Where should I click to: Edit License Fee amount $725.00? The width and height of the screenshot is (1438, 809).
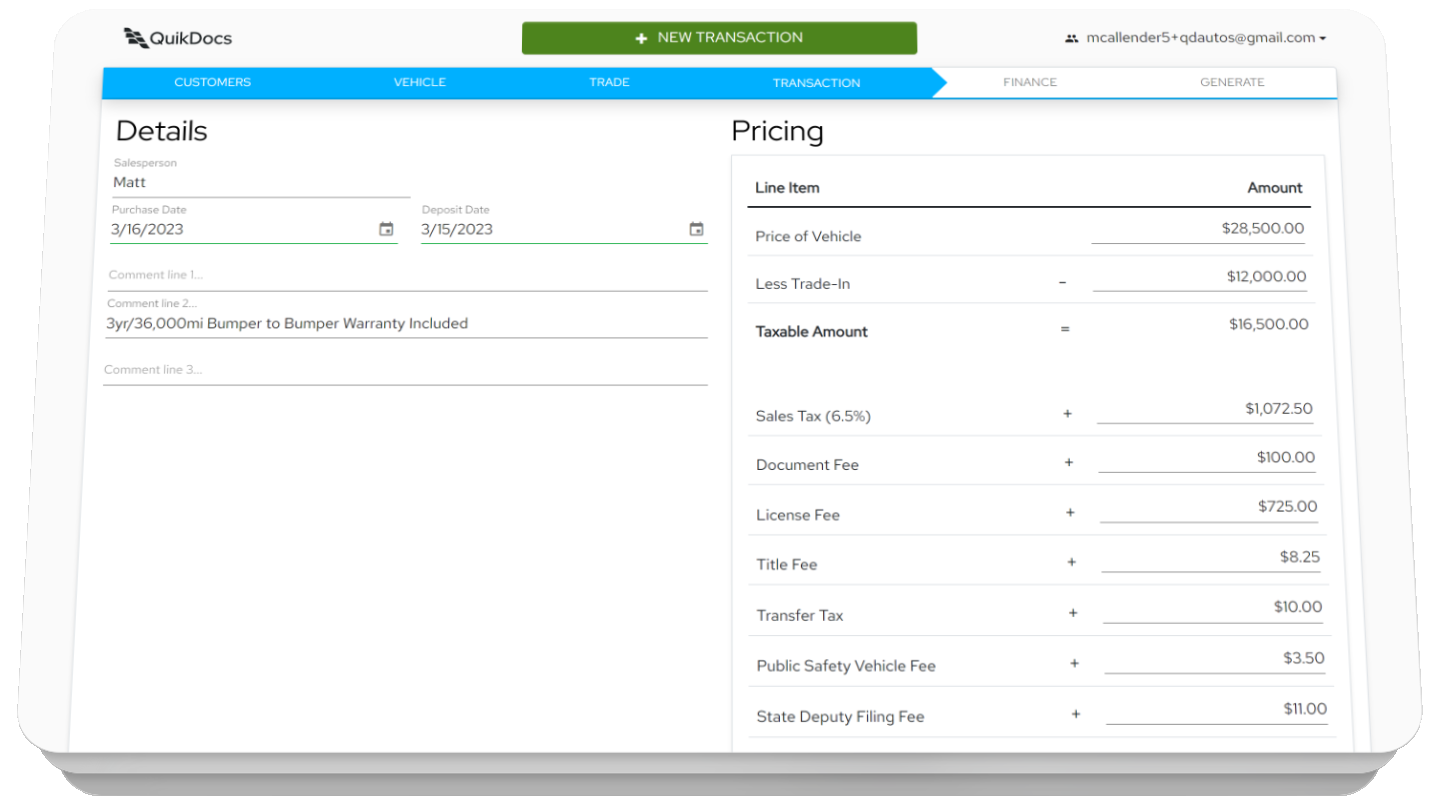click(x=1209, y=507)
